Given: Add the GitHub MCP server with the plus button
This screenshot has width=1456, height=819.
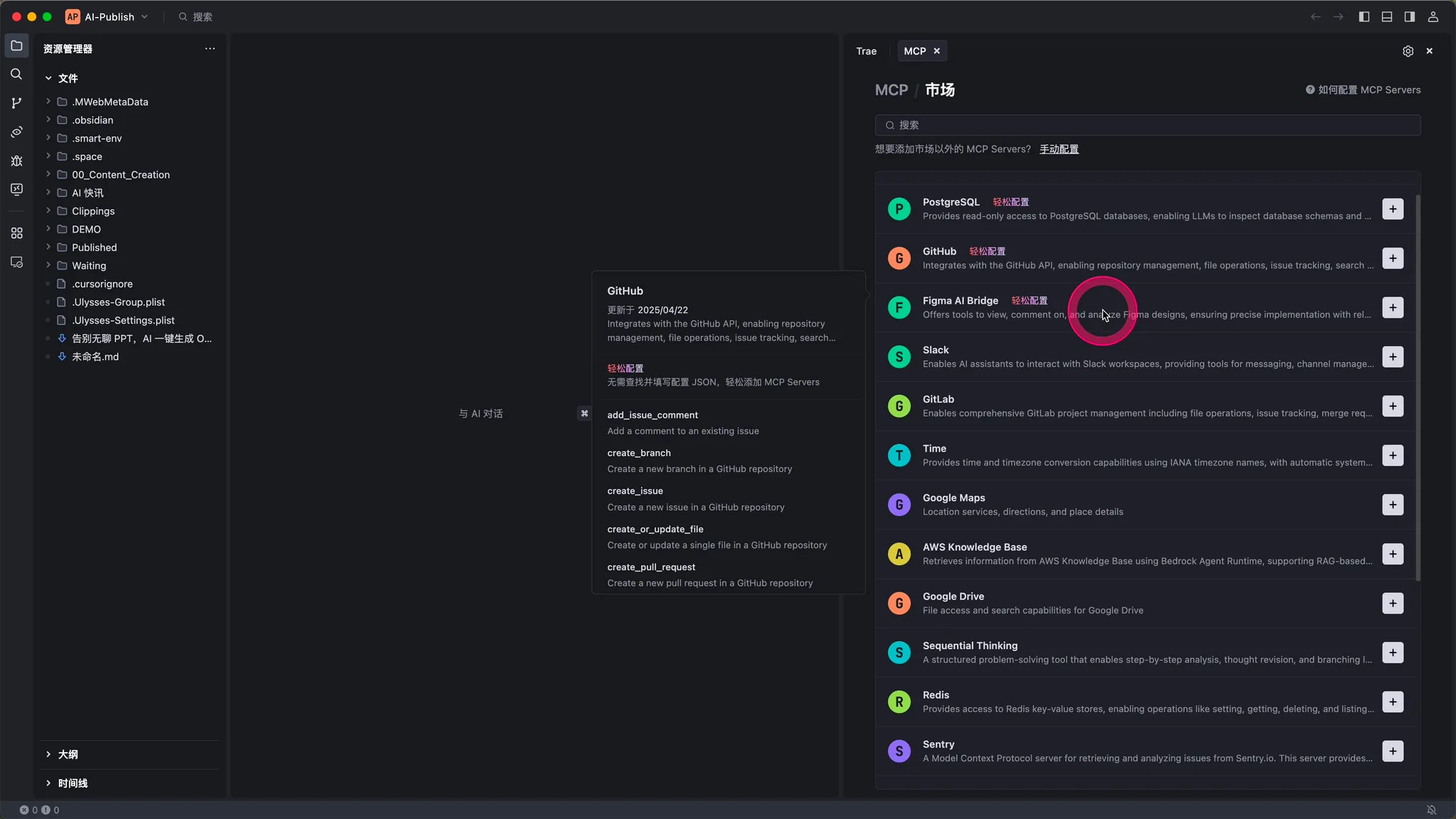Looking at the screenshot, I should click(1392, 258).
